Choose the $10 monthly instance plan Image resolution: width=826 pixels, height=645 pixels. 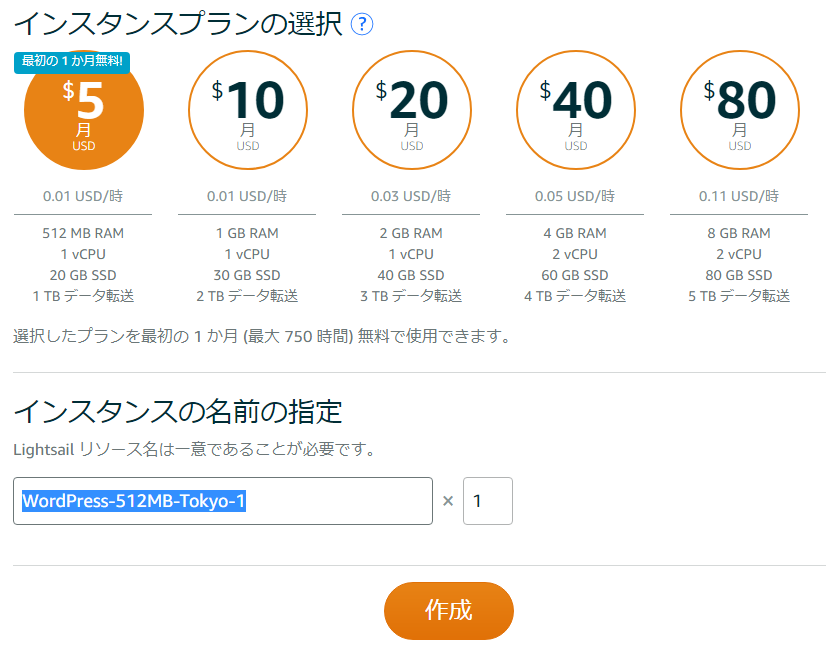[248, 110]
